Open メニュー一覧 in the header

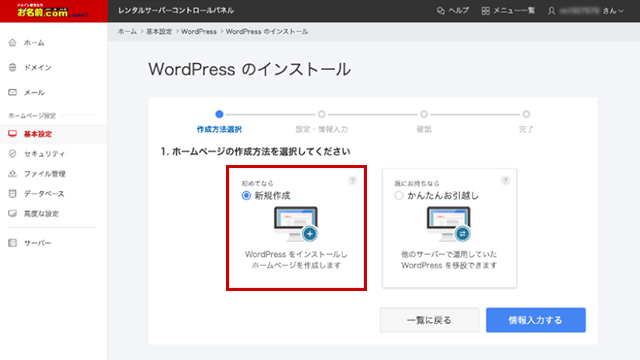[x=514, y=11]
